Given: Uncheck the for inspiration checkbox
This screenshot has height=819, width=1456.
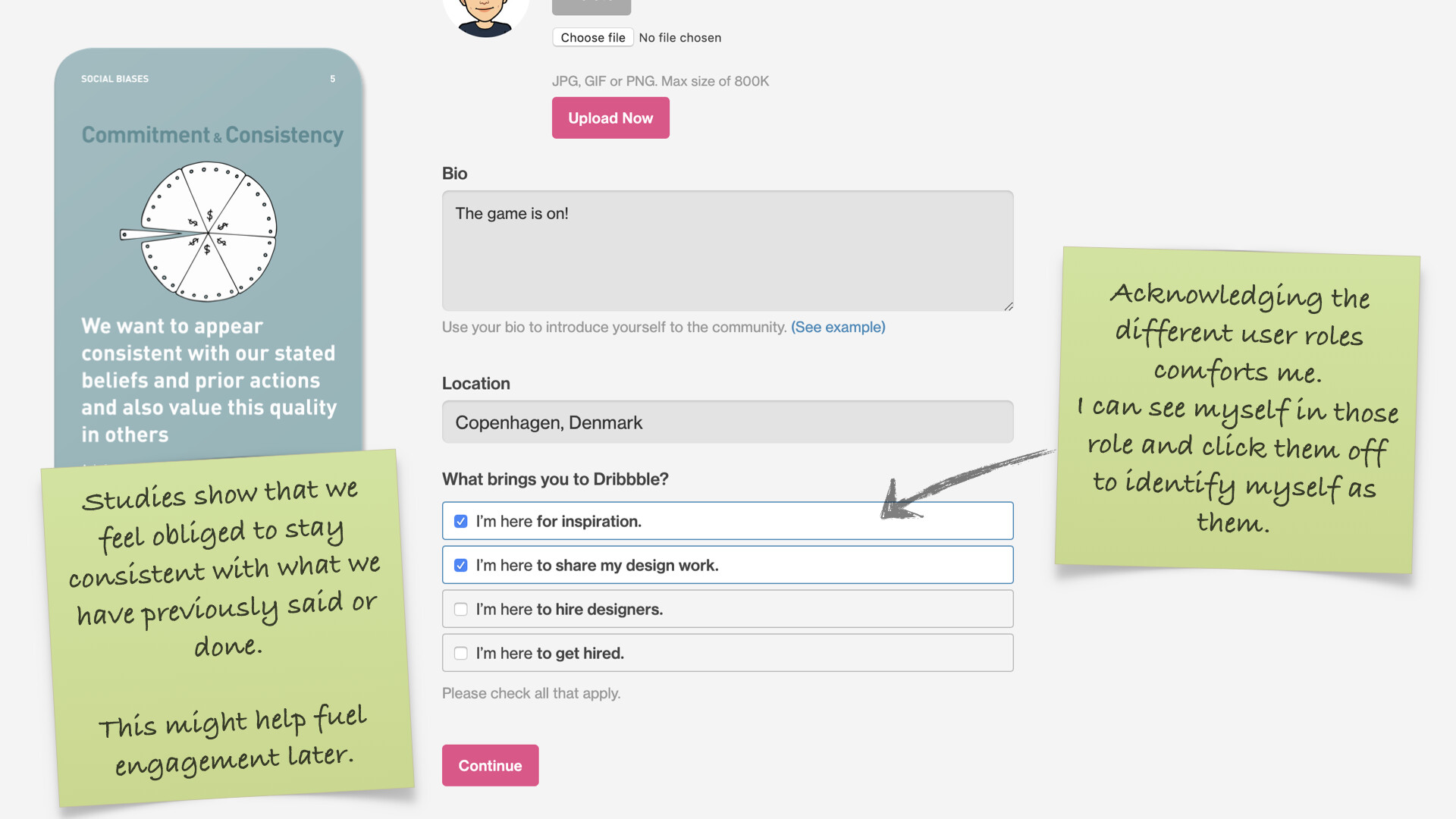Looking at the screenshot, I should pyautogui.click(x=460, y=522).
